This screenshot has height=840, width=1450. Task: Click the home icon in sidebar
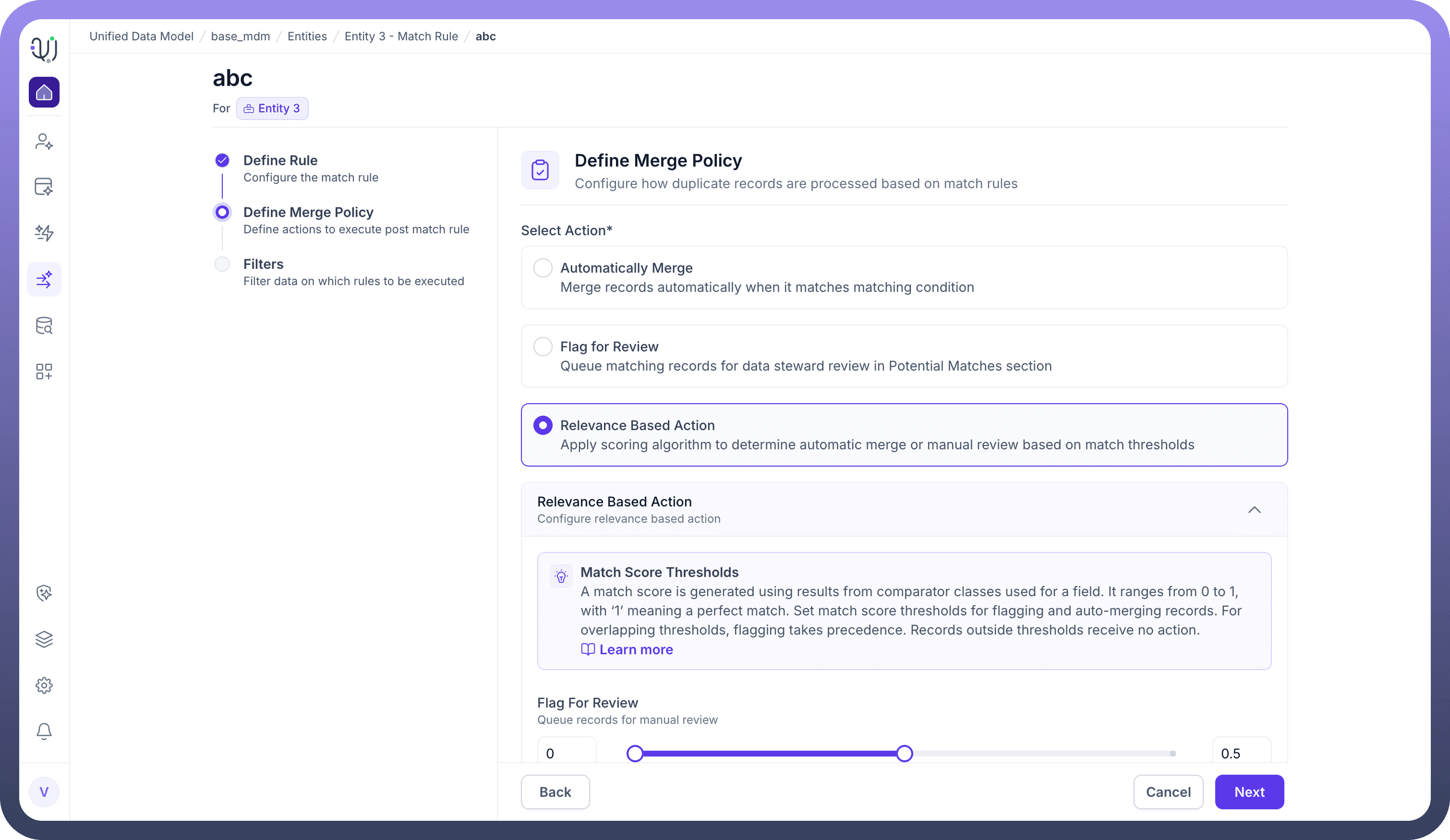coord(44,92)
